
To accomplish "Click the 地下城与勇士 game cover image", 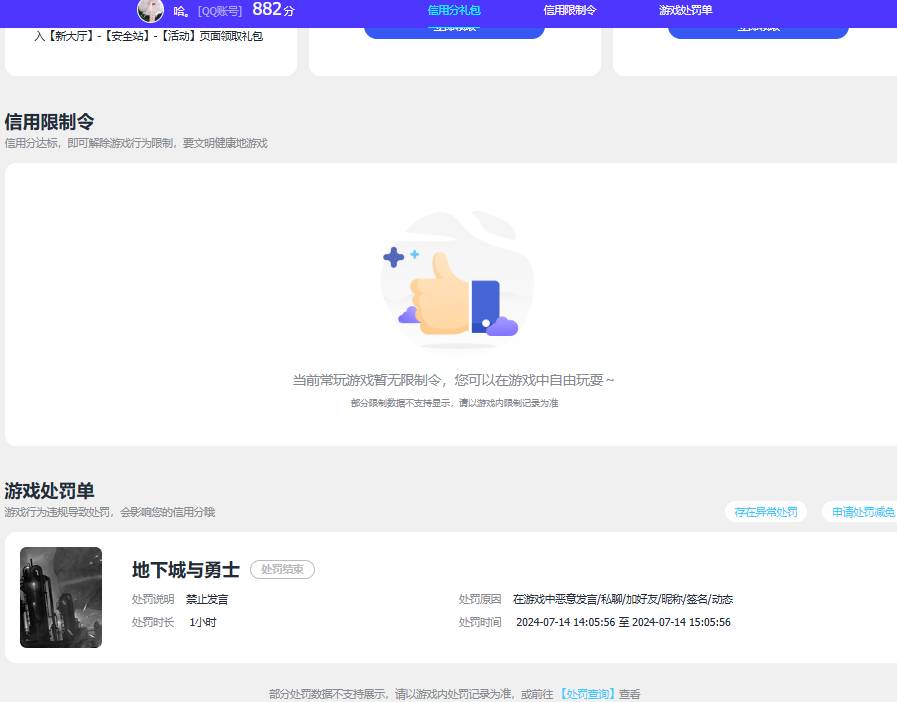I will click(61, 597).
